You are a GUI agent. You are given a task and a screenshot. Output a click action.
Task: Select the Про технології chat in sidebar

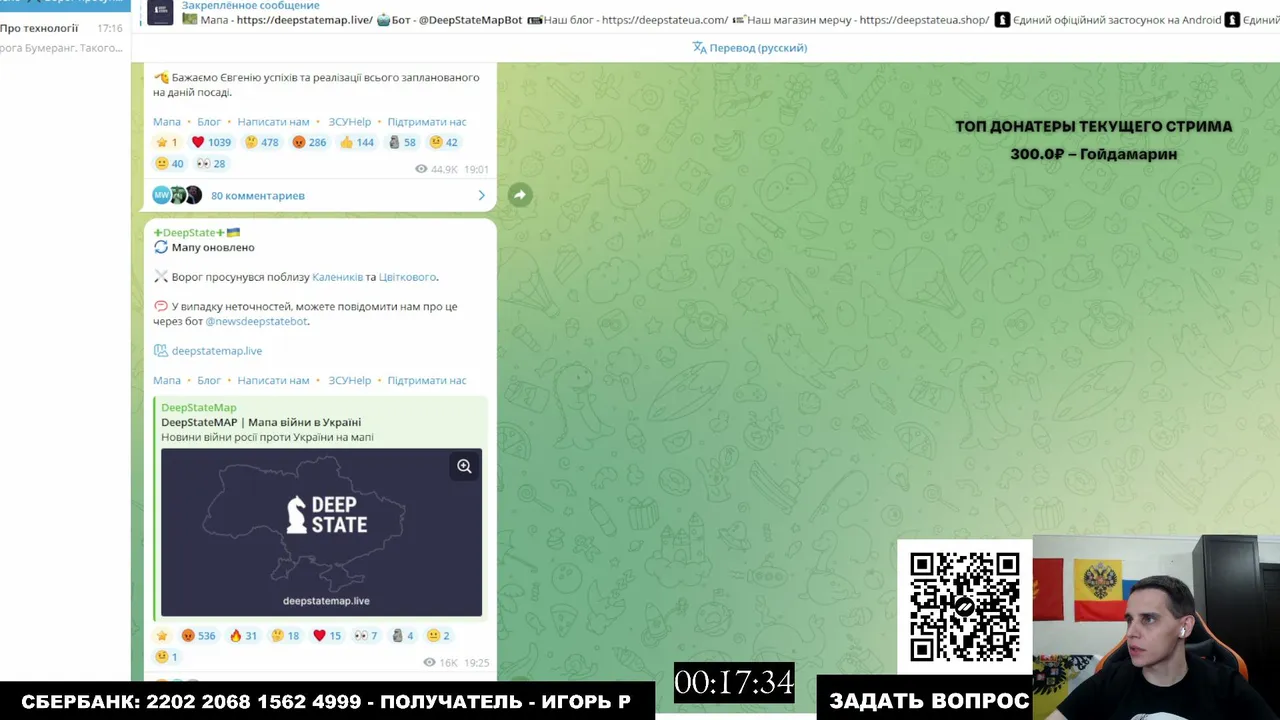click(65, 37)
